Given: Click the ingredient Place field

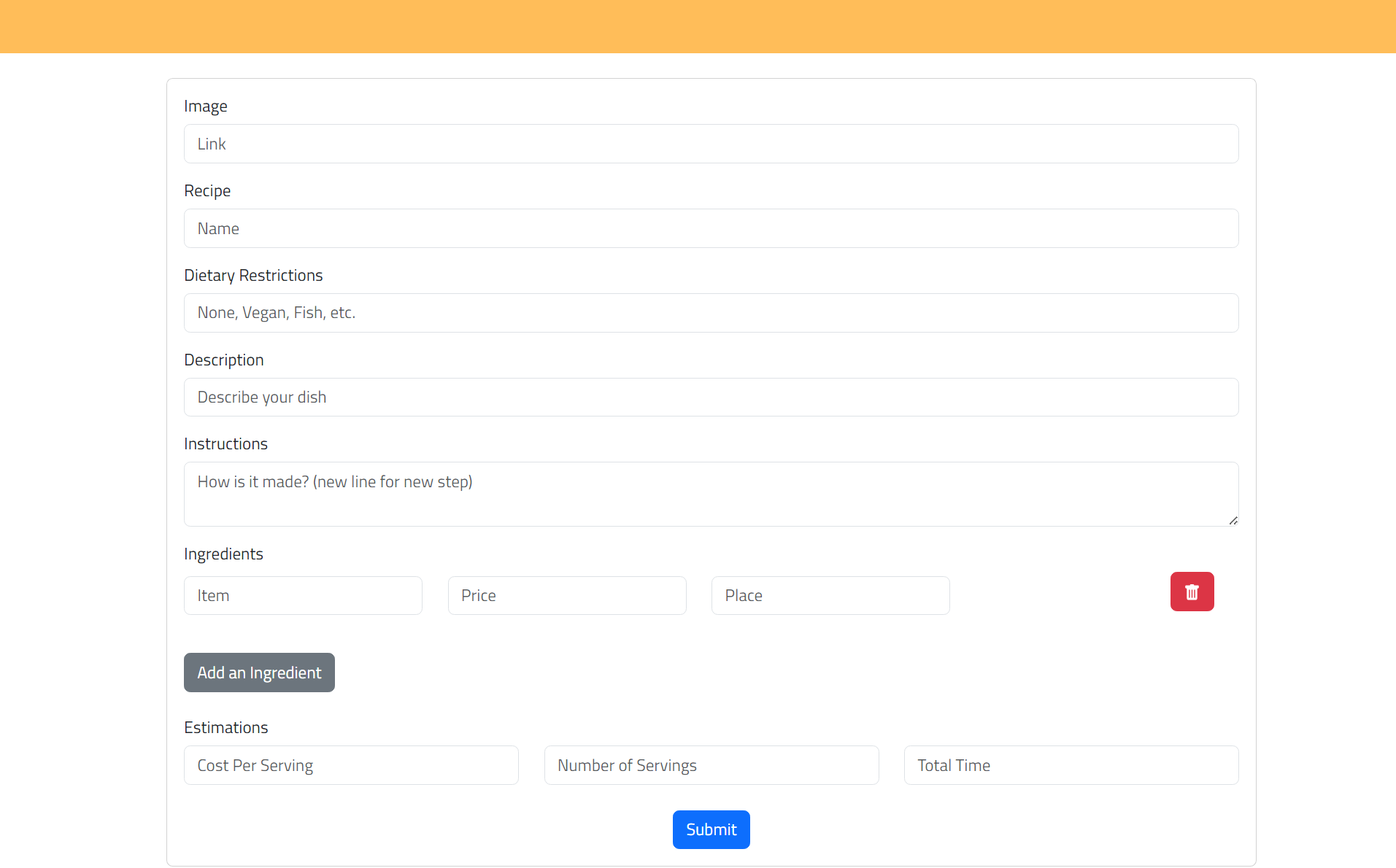Looking at the screenshot, I should click(x=830, y=596).
